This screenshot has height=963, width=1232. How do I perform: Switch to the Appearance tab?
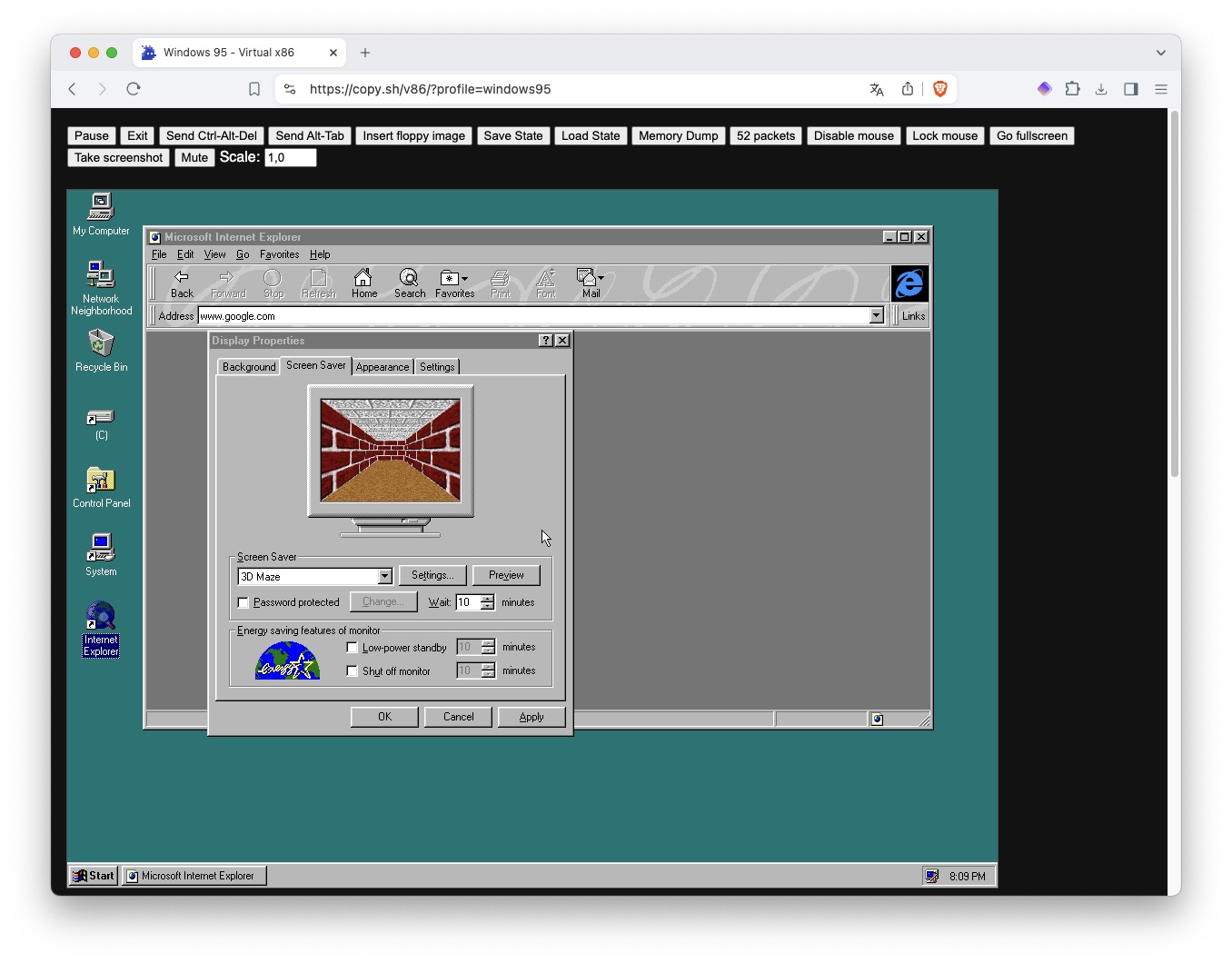(x=382, y=366)
